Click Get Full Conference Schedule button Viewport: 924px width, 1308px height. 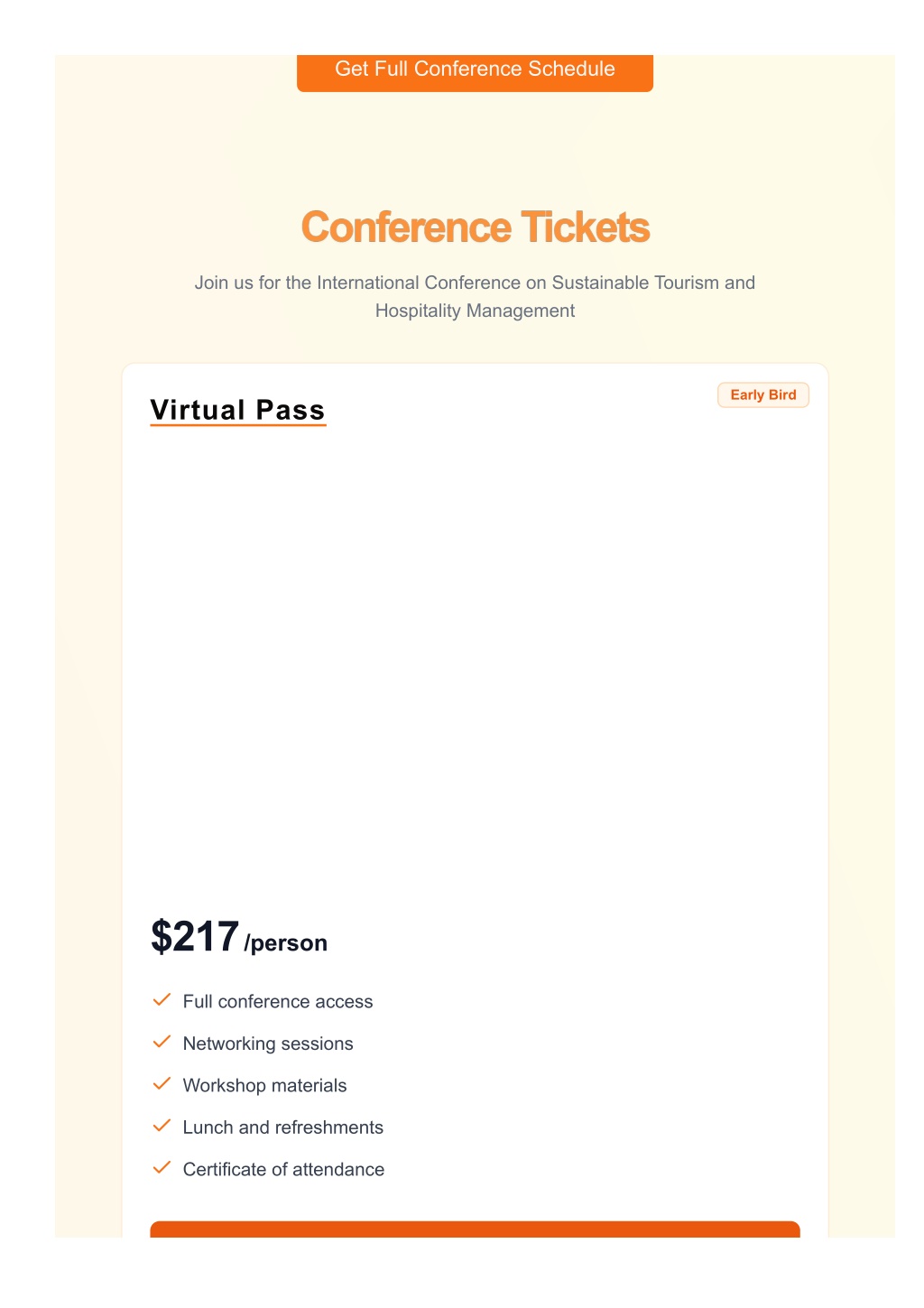475,72
